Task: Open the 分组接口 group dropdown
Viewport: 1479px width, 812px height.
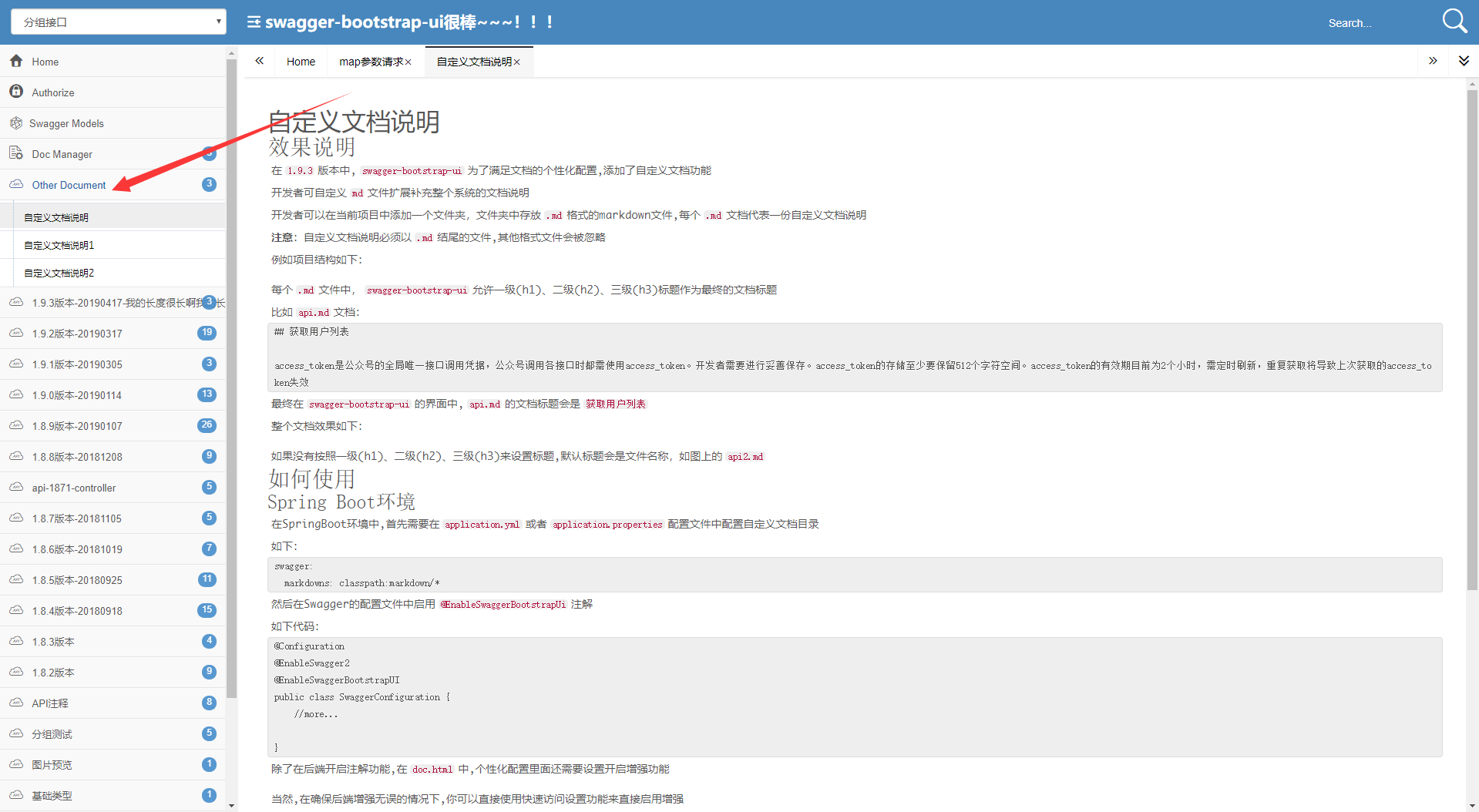Action: point(119,22)
